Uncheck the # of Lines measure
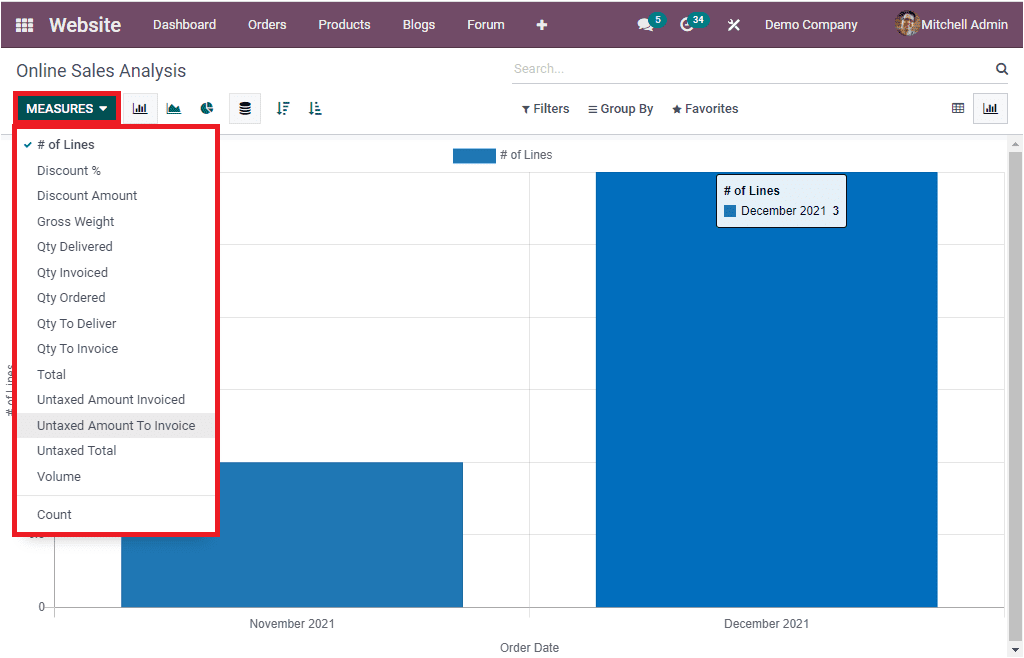1024x658 pixels. [66, 144]
